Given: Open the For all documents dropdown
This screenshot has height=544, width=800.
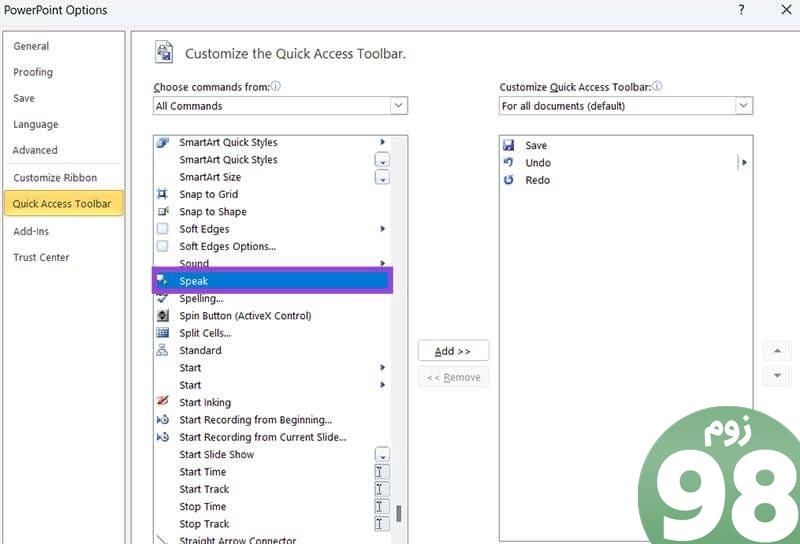Looking at the screenshot, I should pyautogui.click(x=743, y=106).
